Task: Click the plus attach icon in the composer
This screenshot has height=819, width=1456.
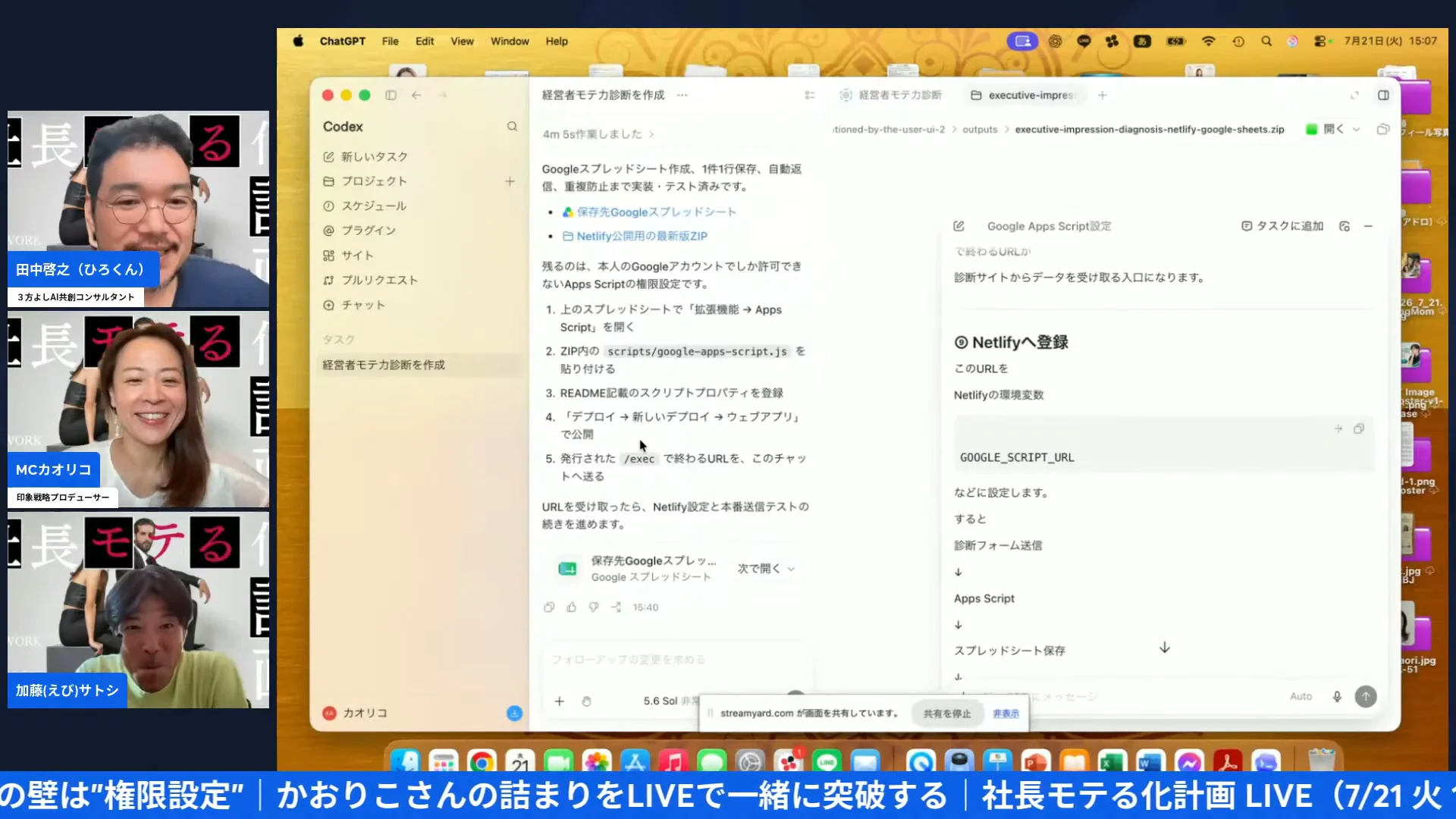Action: click(559, 701)
